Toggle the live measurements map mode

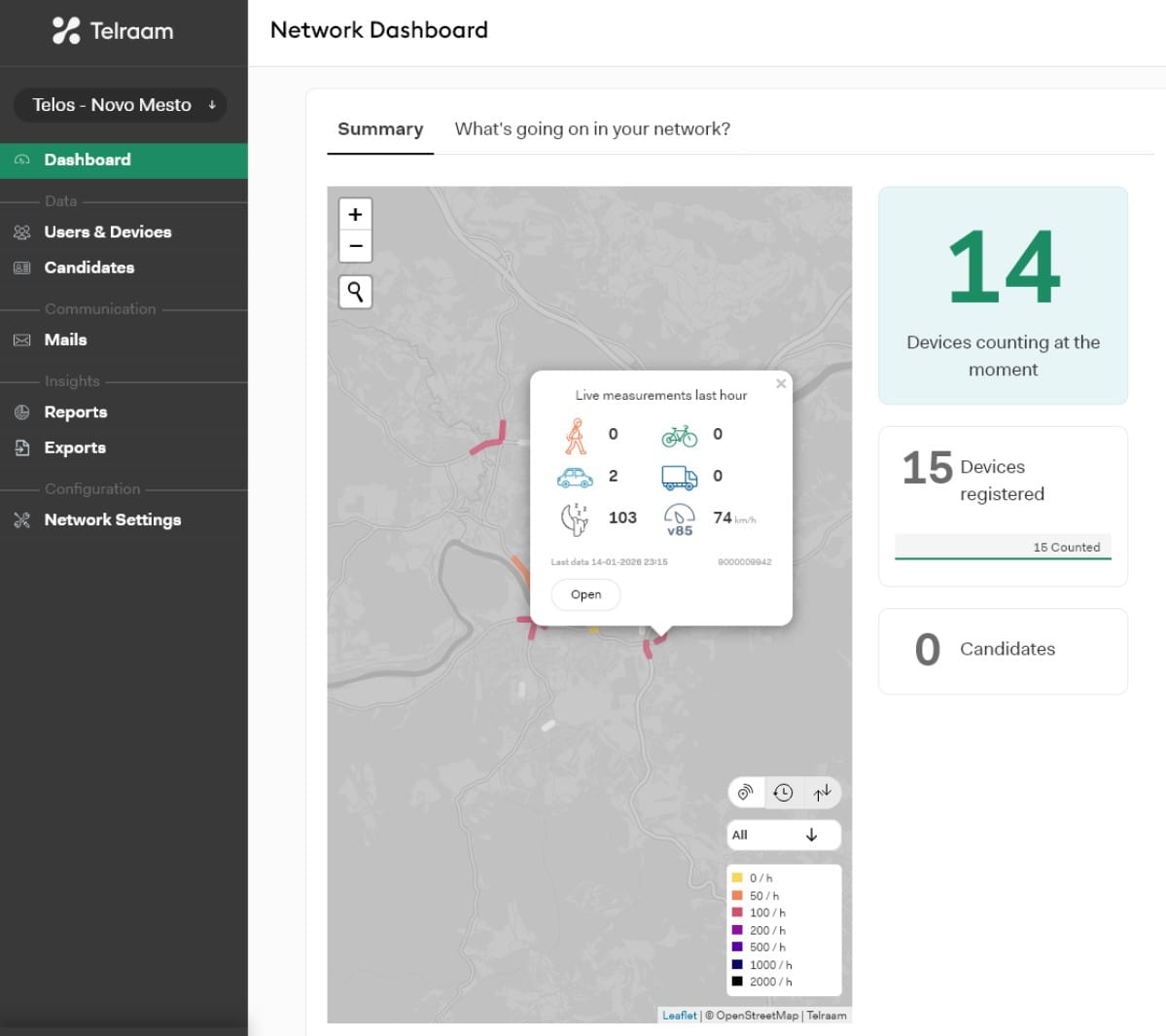click(x=746, y=792)
